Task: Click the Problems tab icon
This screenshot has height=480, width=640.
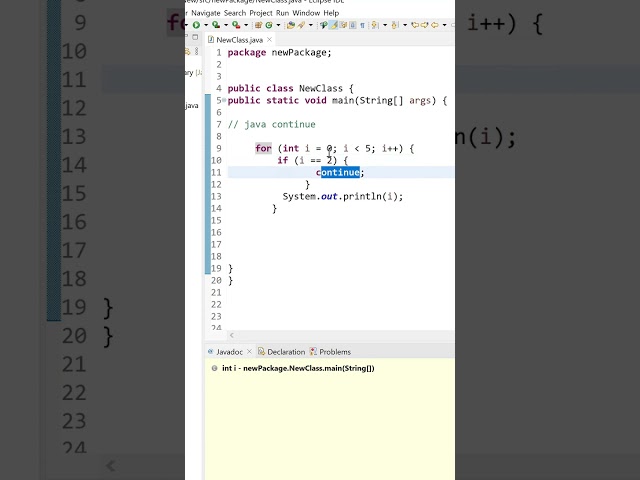Action: pos(313,351)
